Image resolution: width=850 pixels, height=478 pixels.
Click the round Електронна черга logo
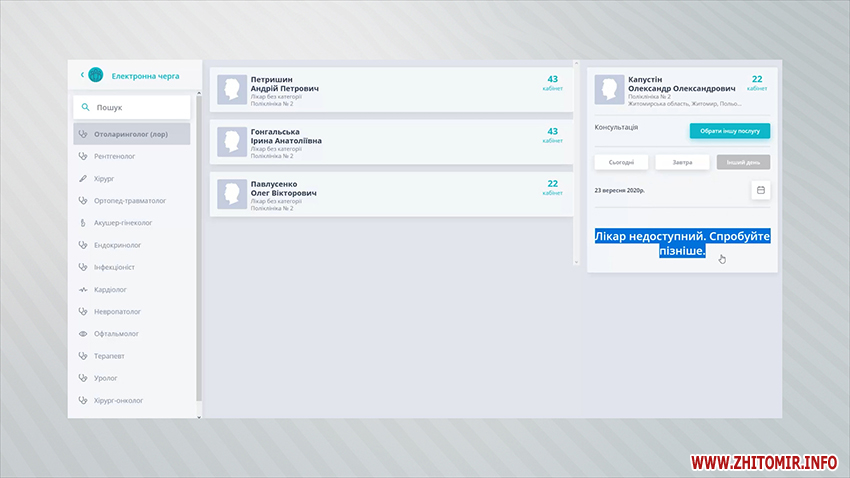(x=96, y=74)
